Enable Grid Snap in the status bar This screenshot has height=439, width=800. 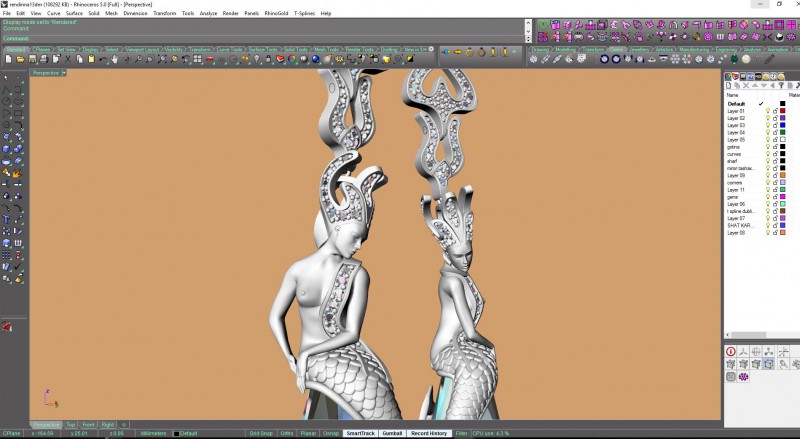261,433
